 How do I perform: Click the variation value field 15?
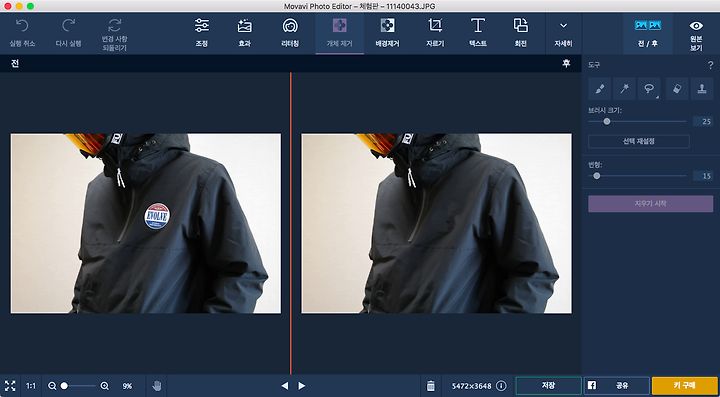pyautogui.click(x=703, y=176)
